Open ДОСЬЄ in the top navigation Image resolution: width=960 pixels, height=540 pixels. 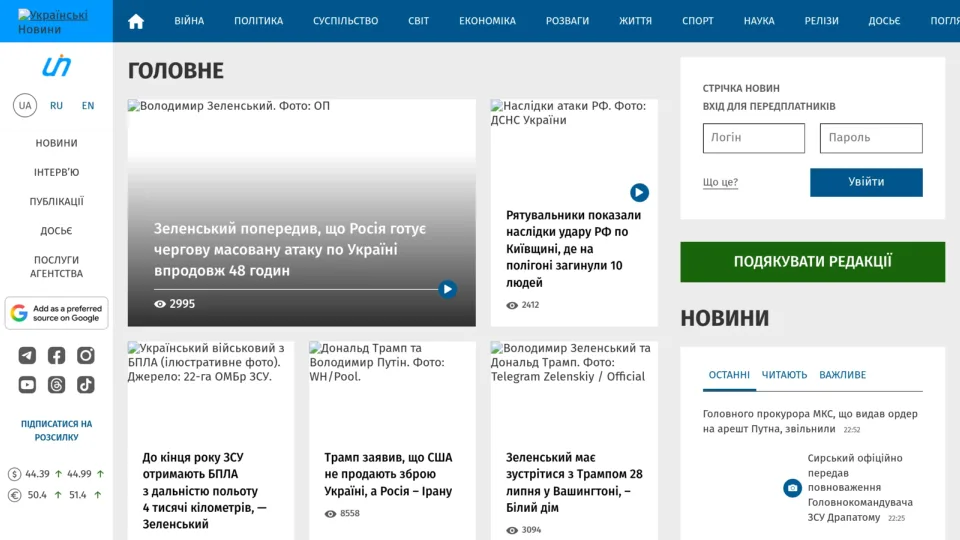(x=884, y=21)
